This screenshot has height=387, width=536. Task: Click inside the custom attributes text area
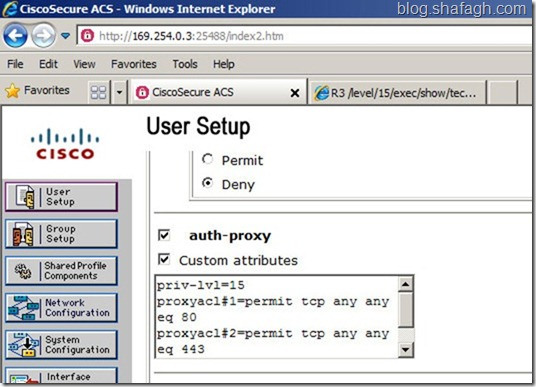pos(277,317)
